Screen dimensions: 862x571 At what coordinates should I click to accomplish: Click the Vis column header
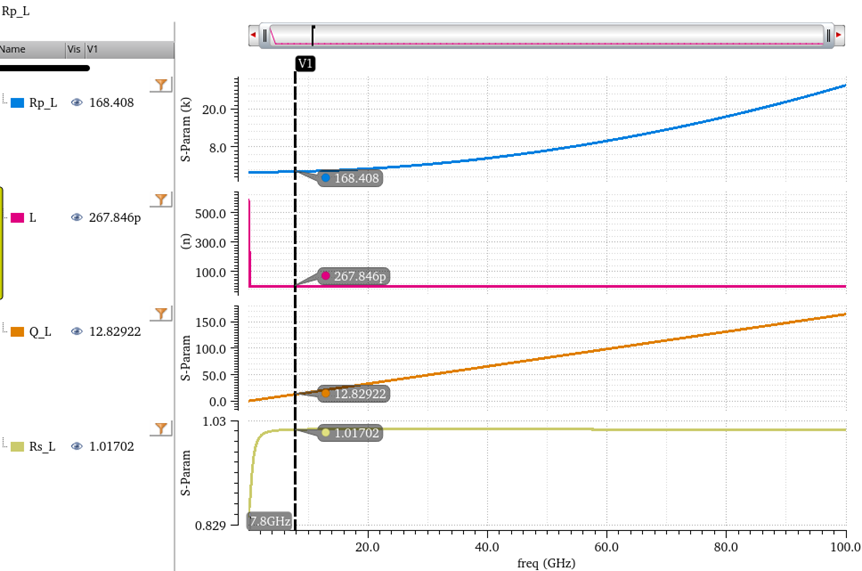point(74,49)
